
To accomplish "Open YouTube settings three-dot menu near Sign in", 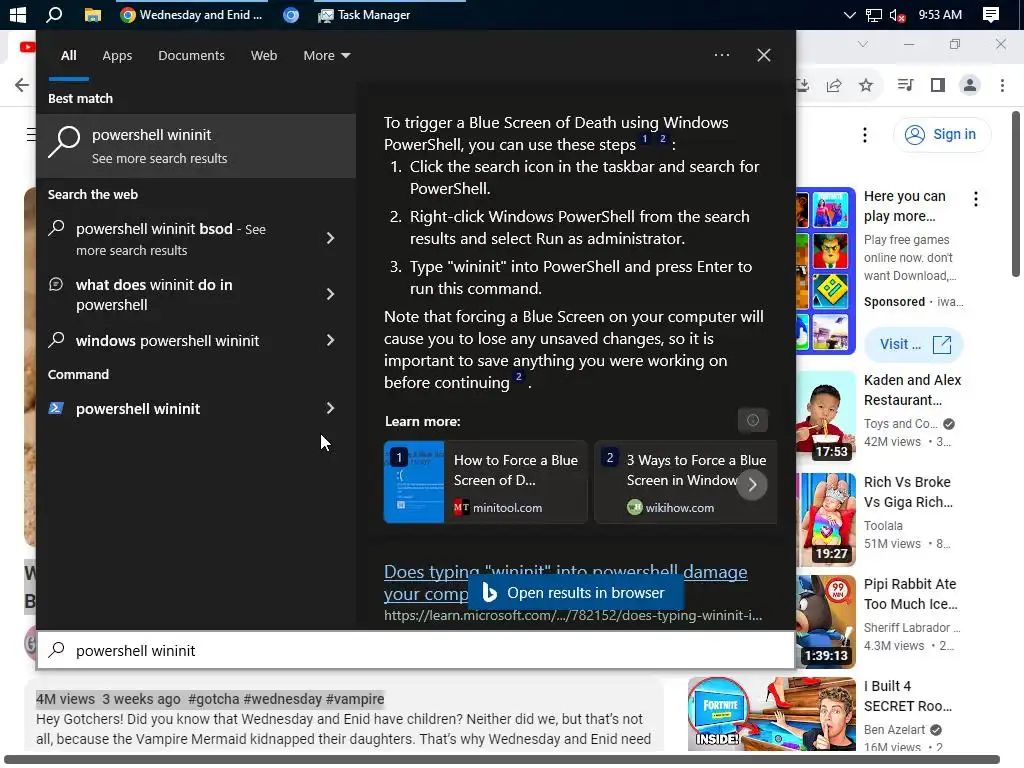I will coord(865,135).
